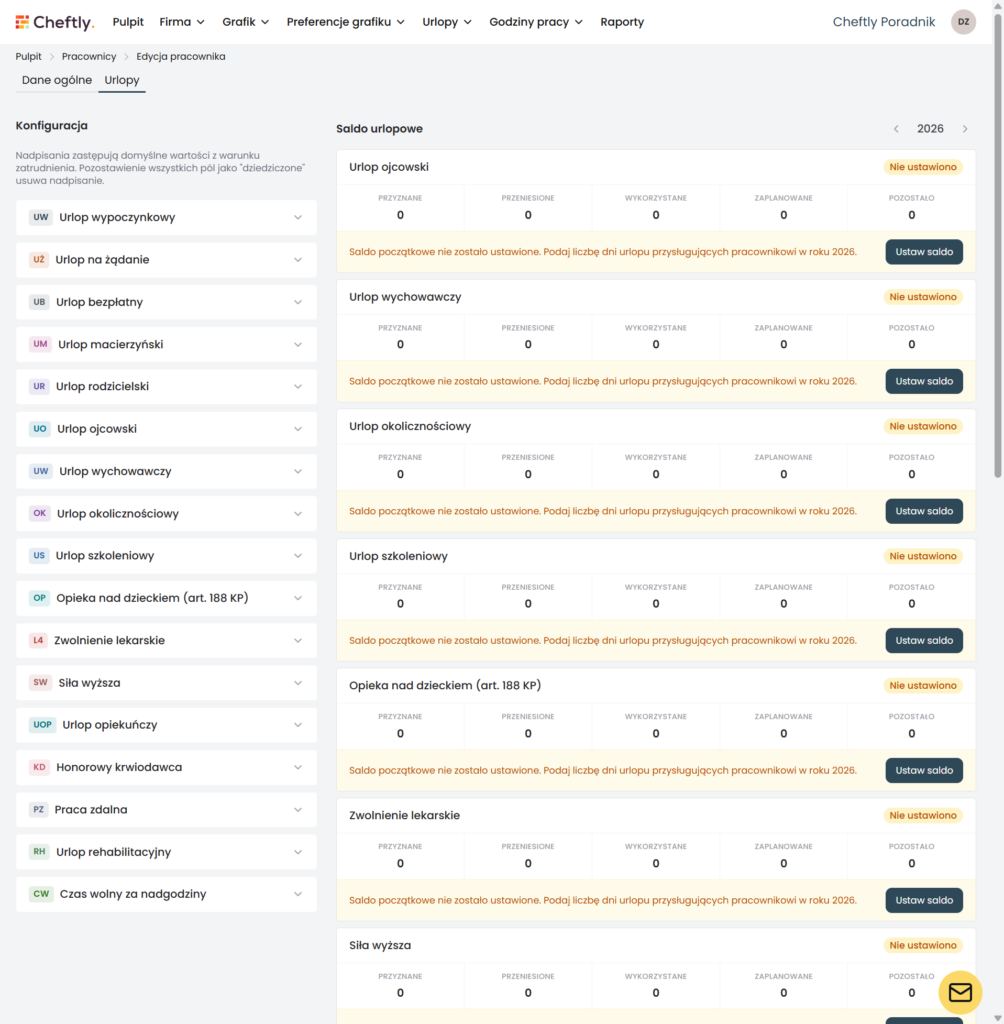1004x1024 pixels.
Task: Click the US badge icon
Action: 39,556
